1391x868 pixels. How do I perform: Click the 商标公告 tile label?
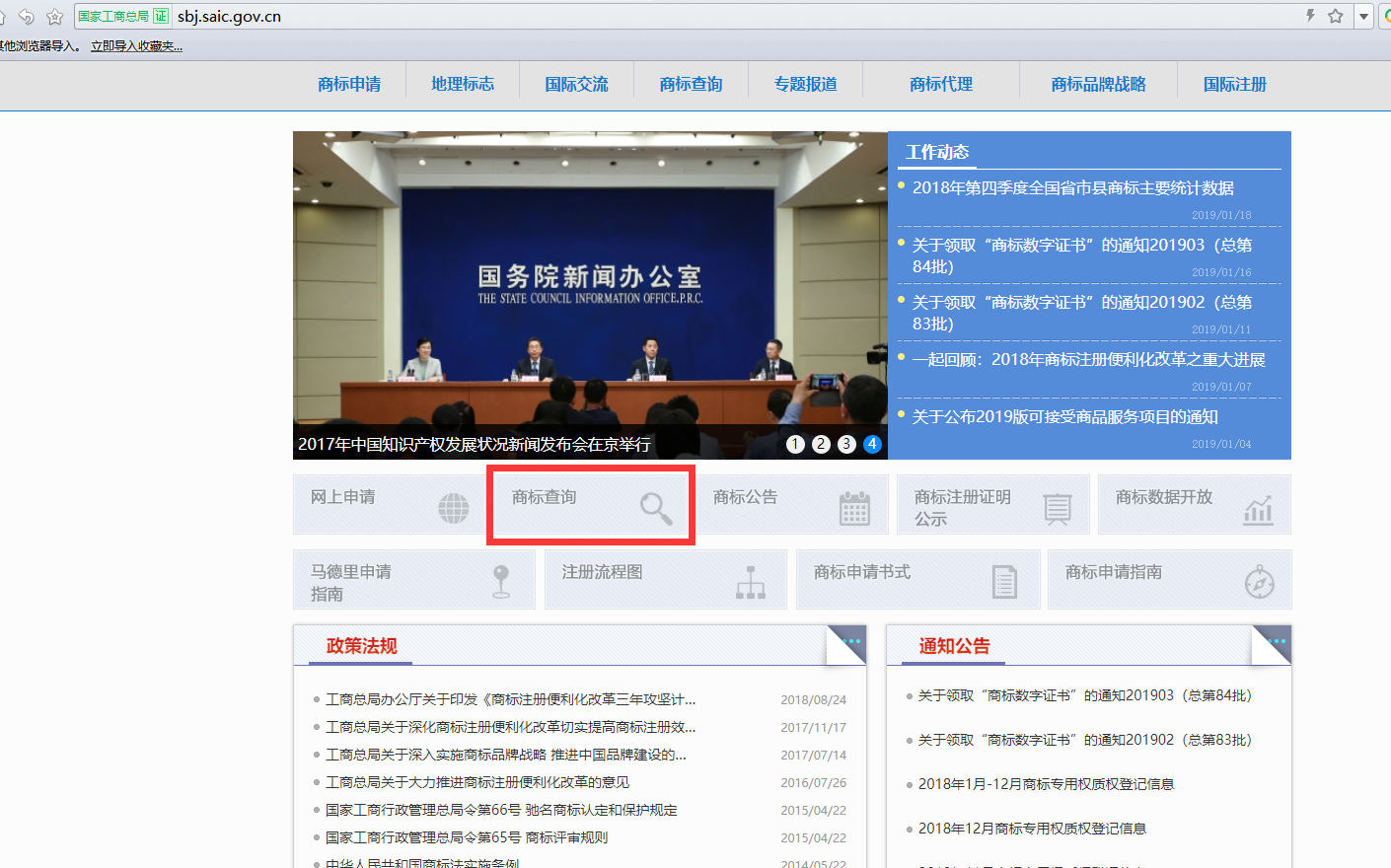(x=746, y=497)
